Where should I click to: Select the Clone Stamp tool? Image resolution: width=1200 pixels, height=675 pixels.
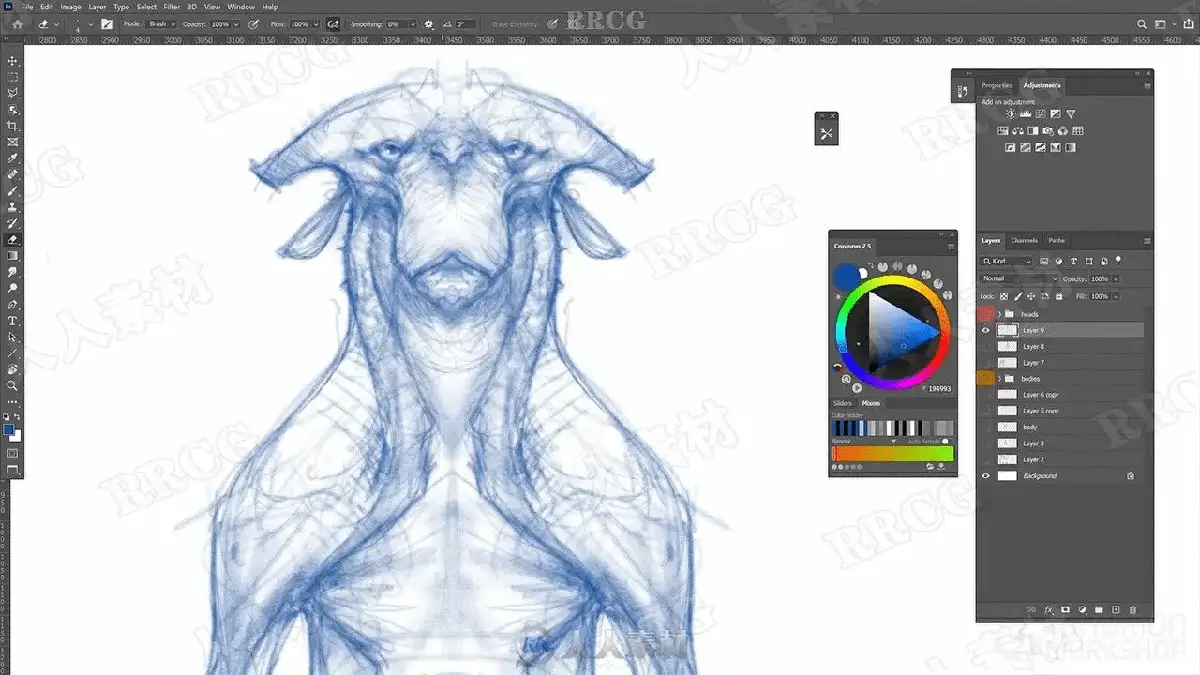(x=13, y=207)
